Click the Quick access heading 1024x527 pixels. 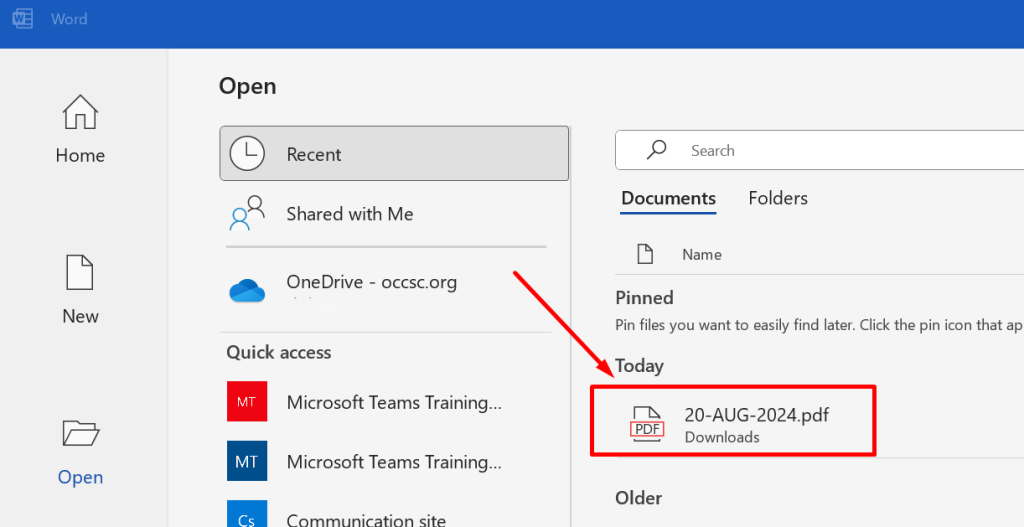(x=279, y=353)
